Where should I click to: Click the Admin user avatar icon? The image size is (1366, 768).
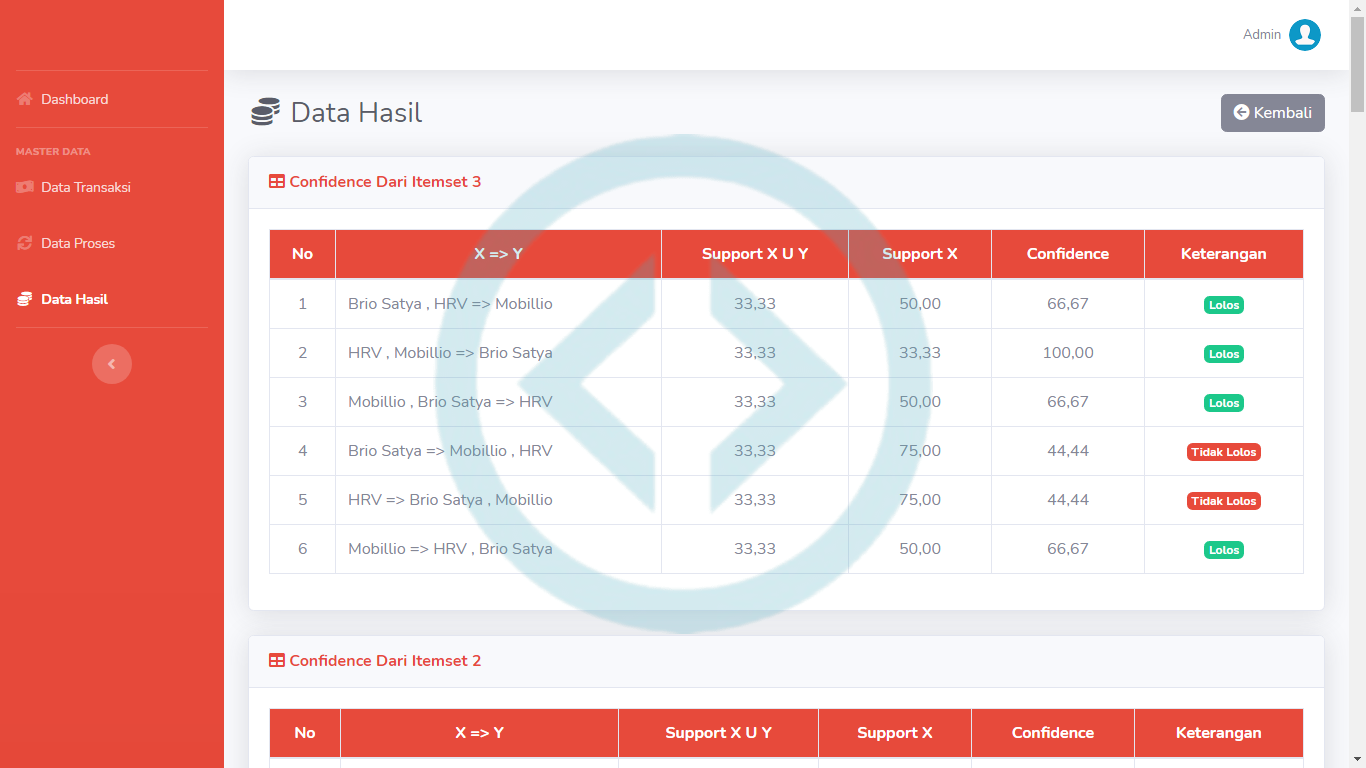tap(1304, 35)
